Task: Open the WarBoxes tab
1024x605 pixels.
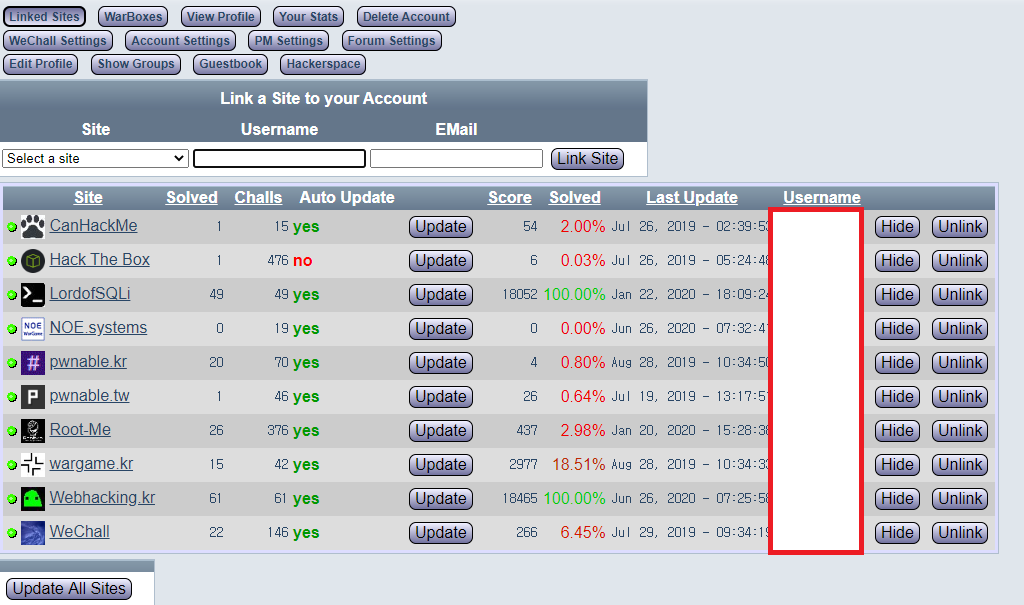Action: pyautogui.click(x=133, y=16)
